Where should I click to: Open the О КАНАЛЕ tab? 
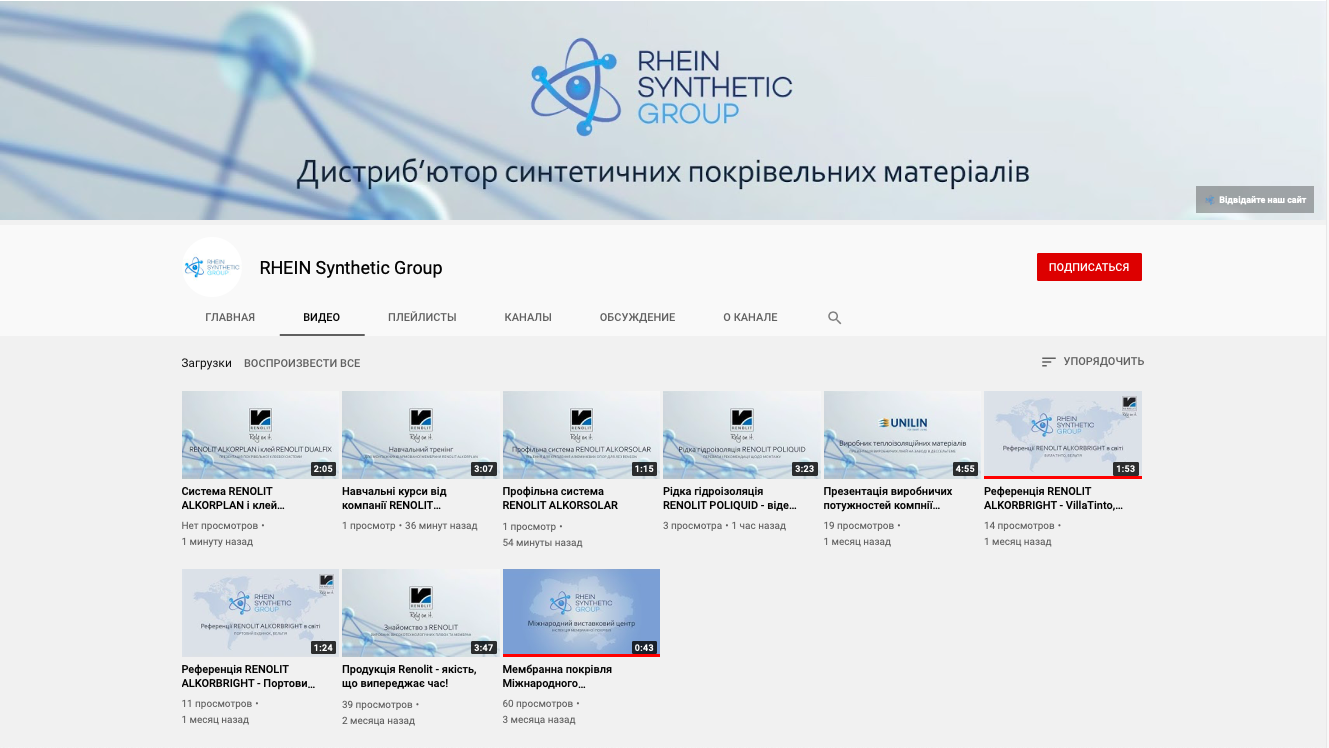coord(750,317)
